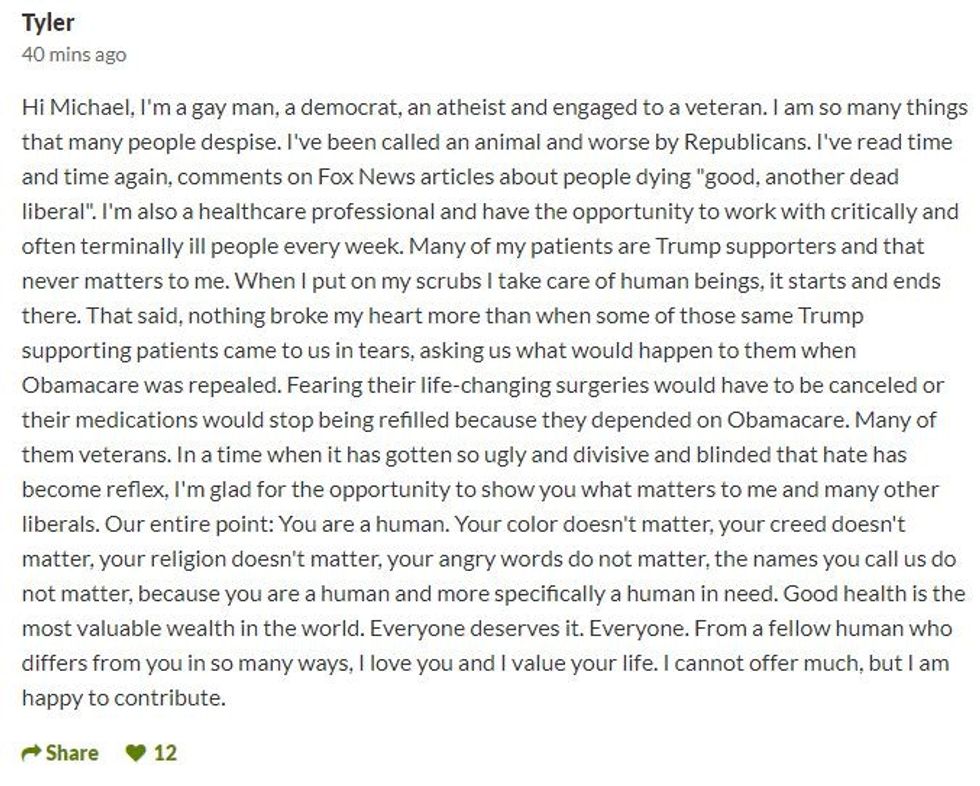The image size is (980, 786).
Task: Click the "40 mins ago" timestamp
Action: point(74,54)
